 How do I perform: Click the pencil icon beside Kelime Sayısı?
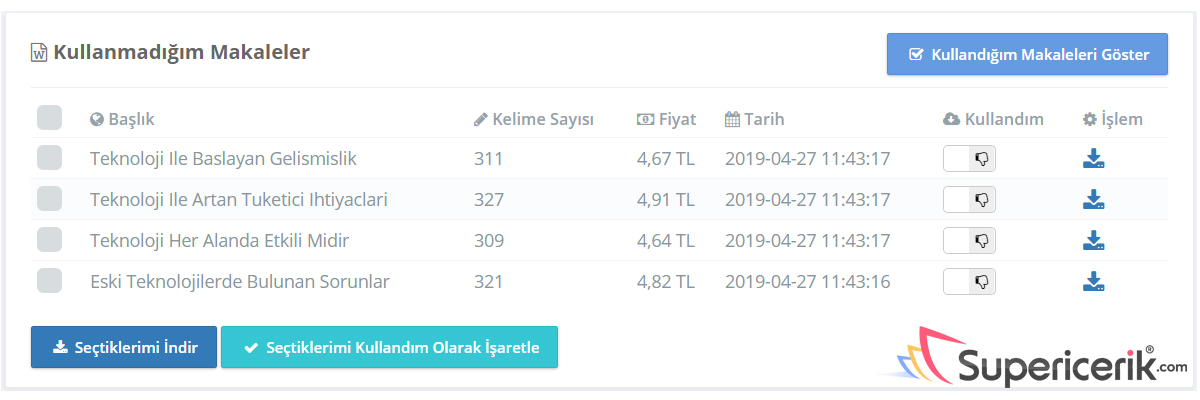481,120
